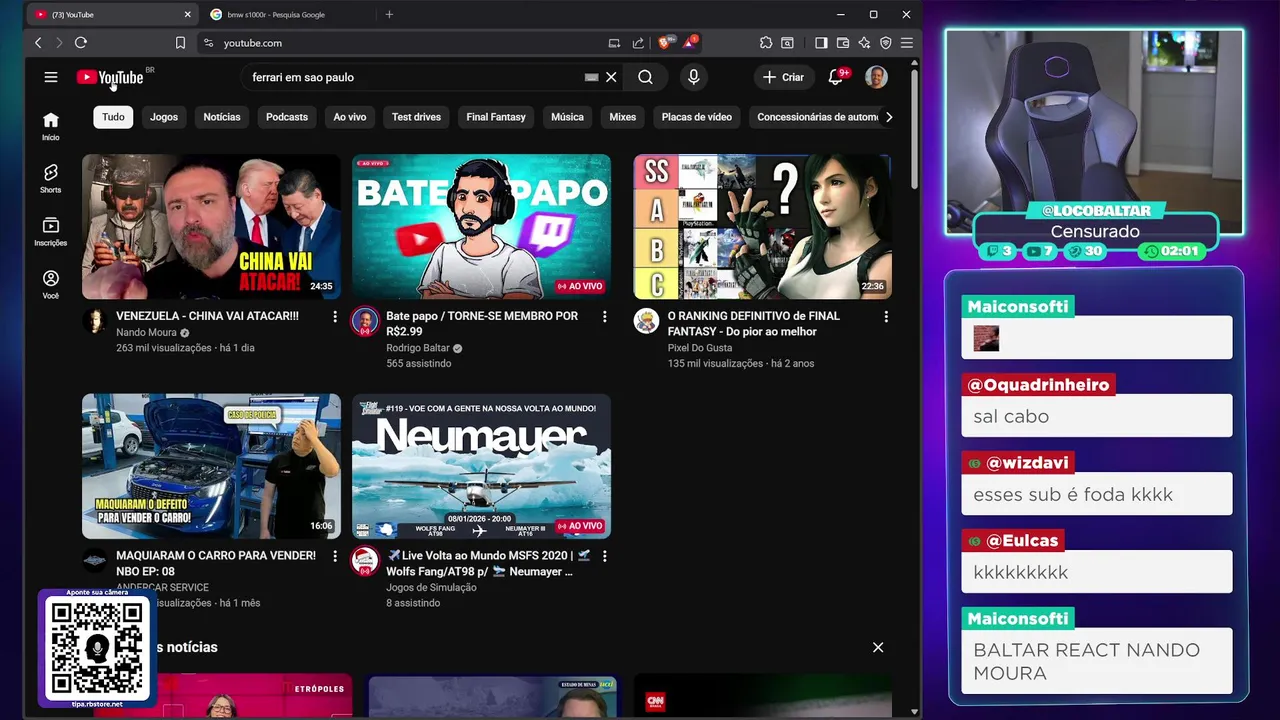Image resolution: width=1280 pixels, height=720 pixels.
Task: Show more category chips with right arrow
Action: (889, 117)
